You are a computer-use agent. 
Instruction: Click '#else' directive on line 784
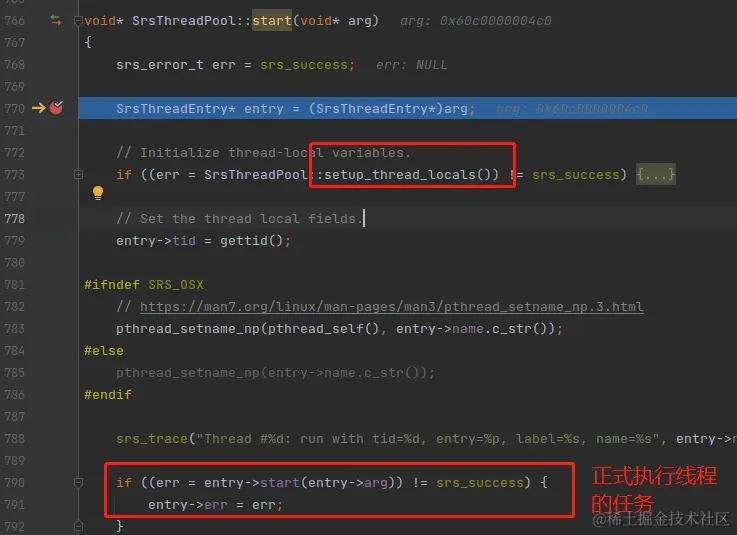coord(104,351)
